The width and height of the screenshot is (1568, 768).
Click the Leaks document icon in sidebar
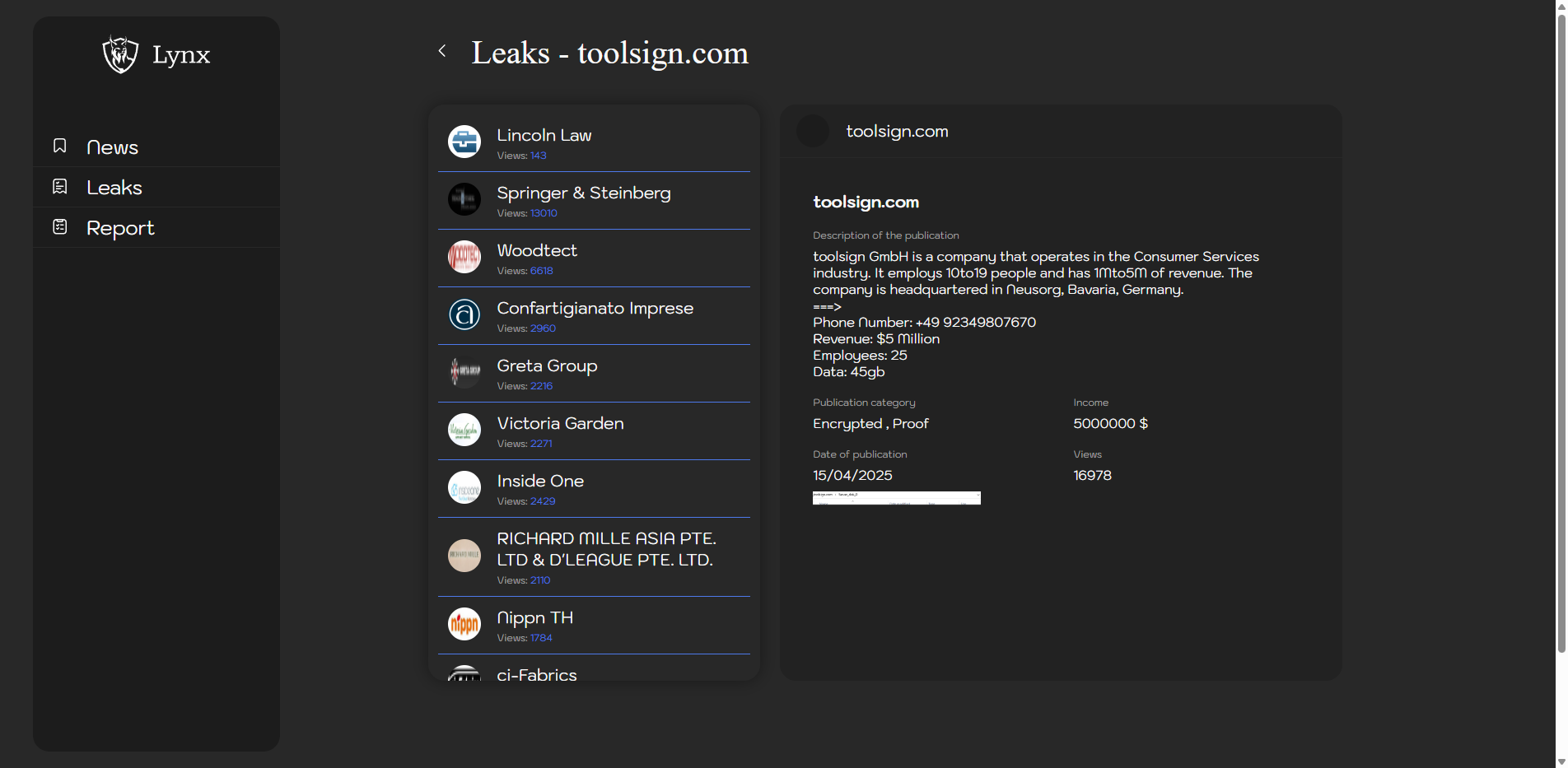tap(60, 187)
